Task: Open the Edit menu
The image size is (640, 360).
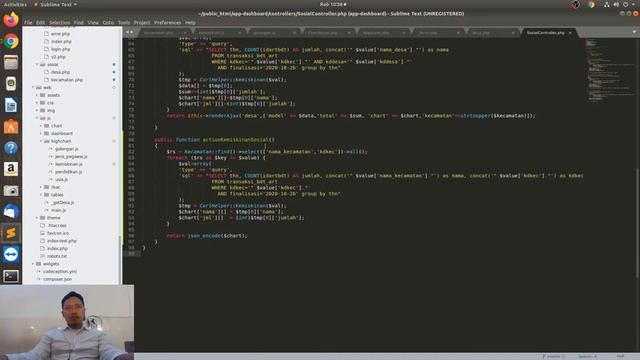Action: click(40, 22)
